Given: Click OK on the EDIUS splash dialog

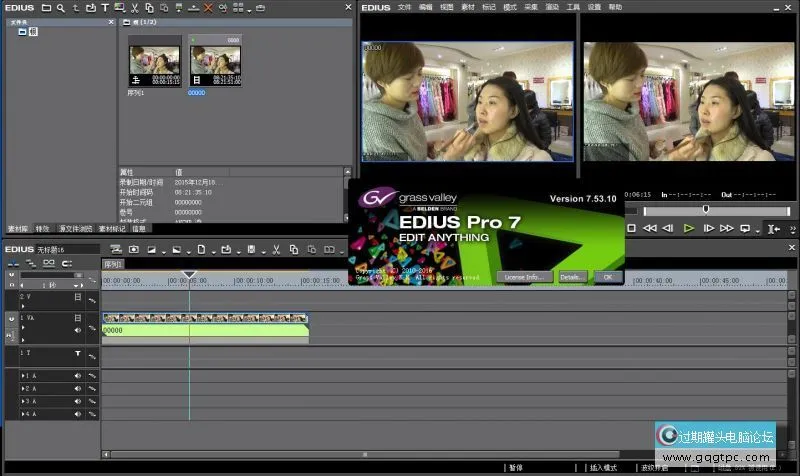Looking at the screenshot, I should point(607,276).
